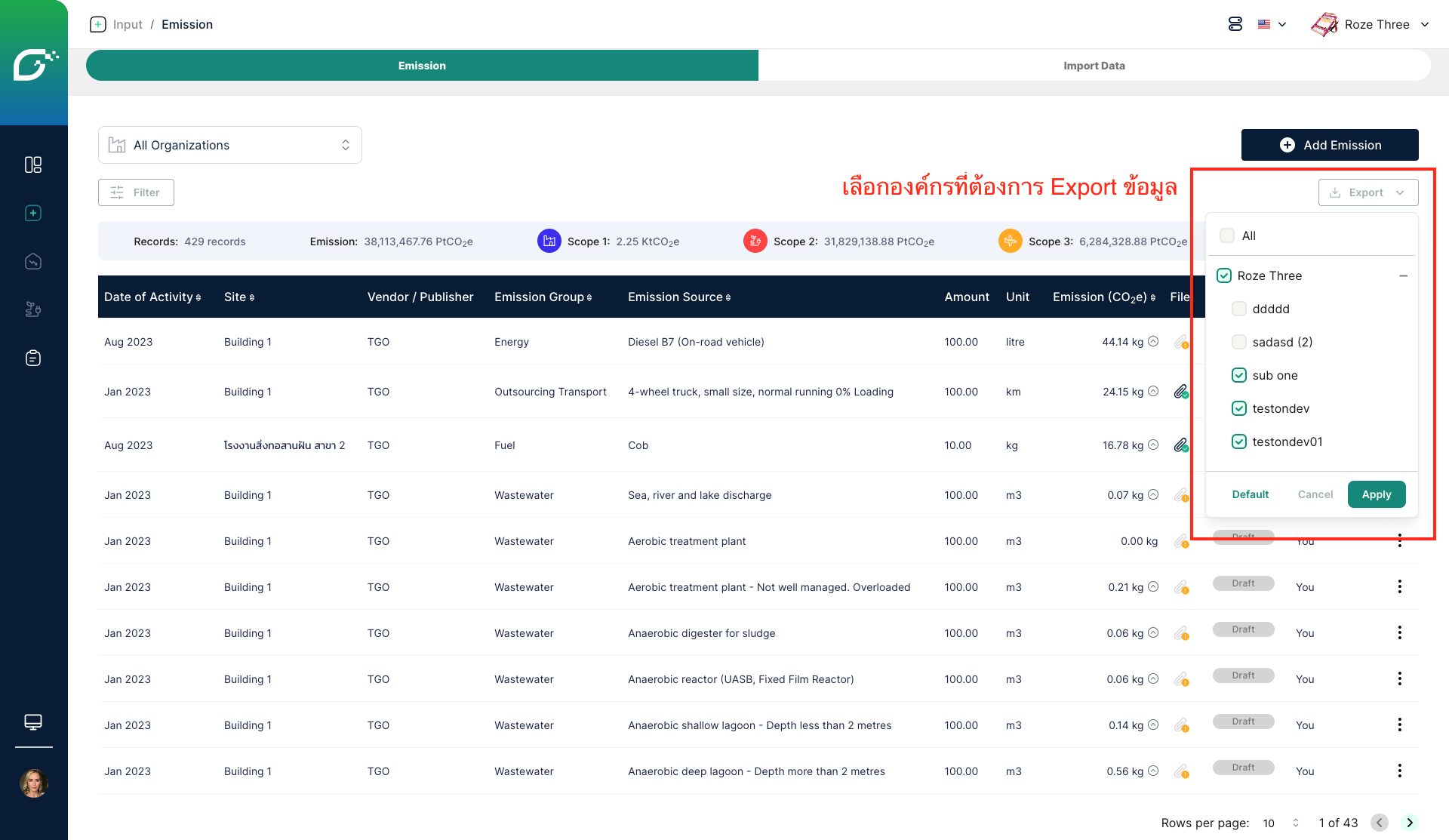The image size is (1449, 840).
Task: Click the green Input plus sidebar icon
Action: [33, 213]
